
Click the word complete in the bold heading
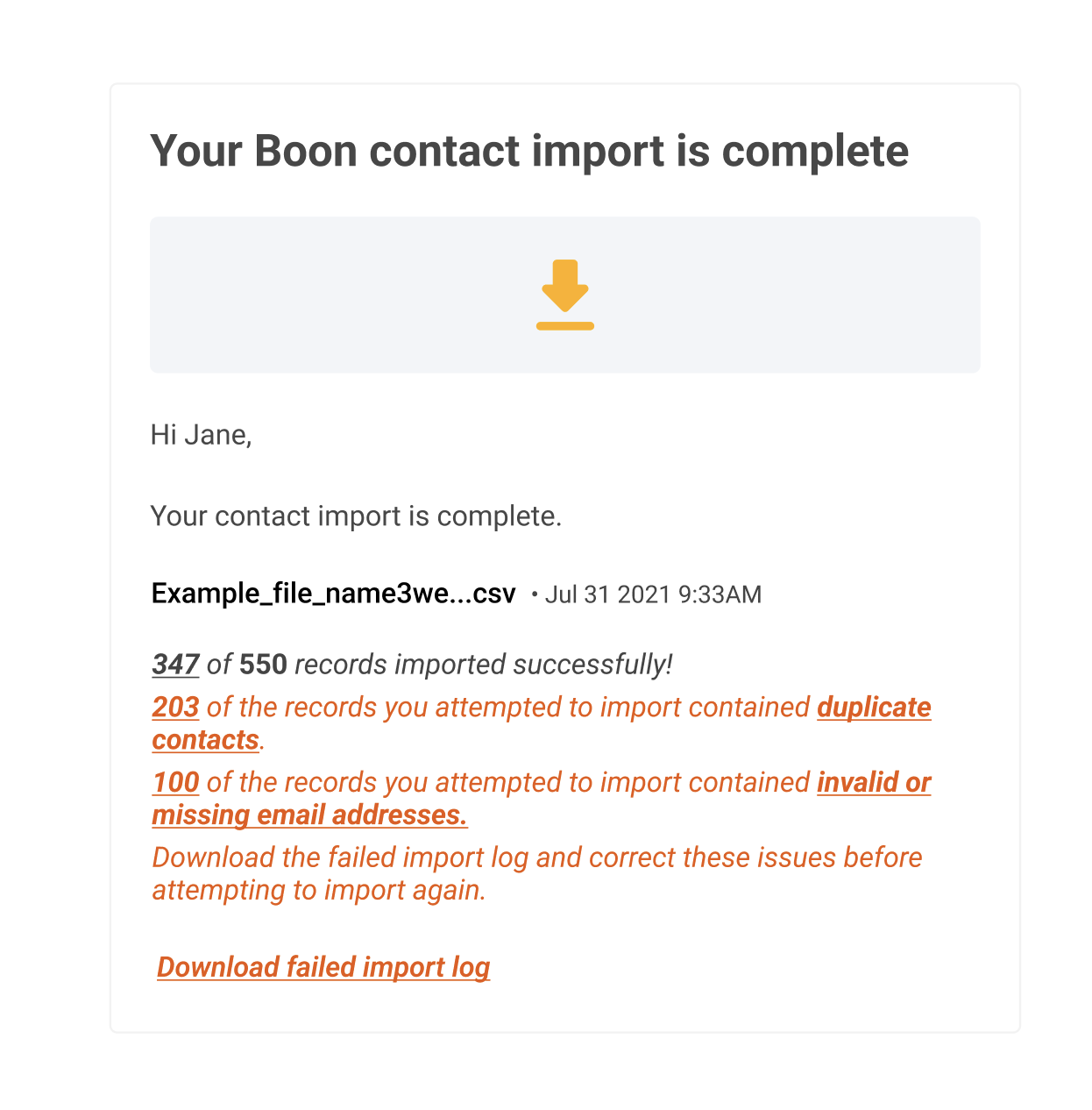click(x=815, y=153)
